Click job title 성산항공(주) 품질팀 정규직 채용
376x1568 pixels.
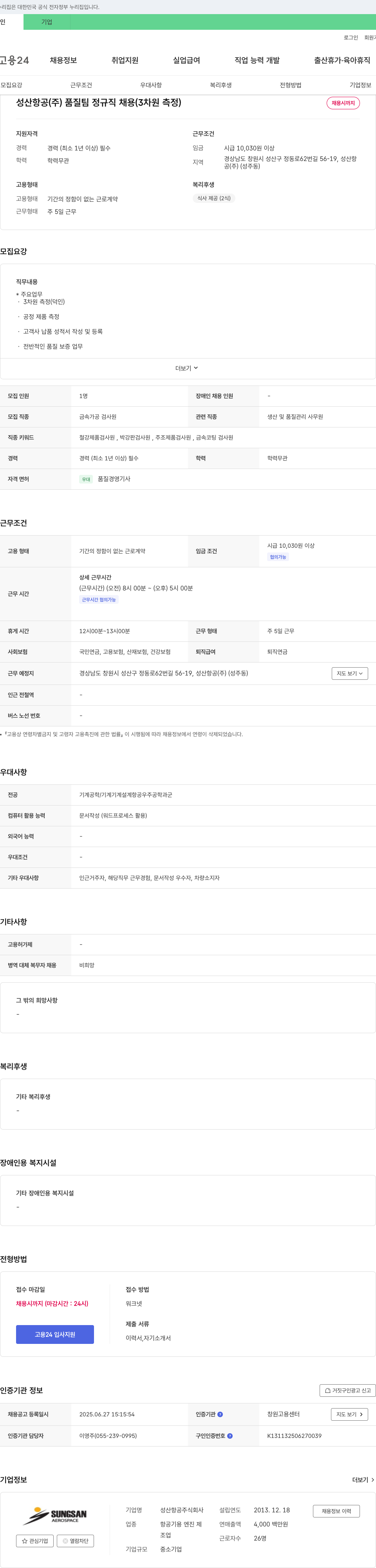(x=99, y=102)
